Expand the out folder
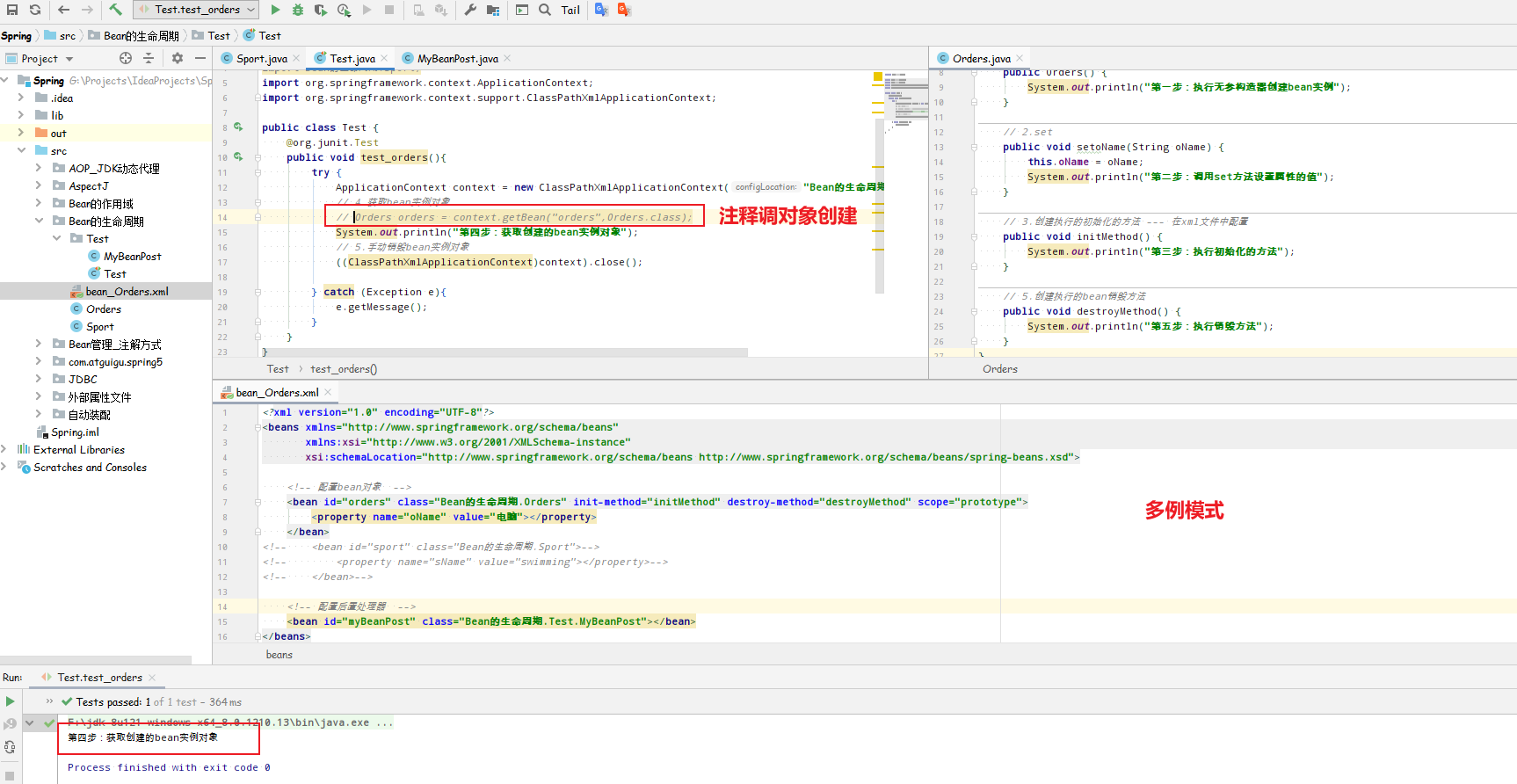The width and height of the screenshot is (1517, 784). [21, 134]
